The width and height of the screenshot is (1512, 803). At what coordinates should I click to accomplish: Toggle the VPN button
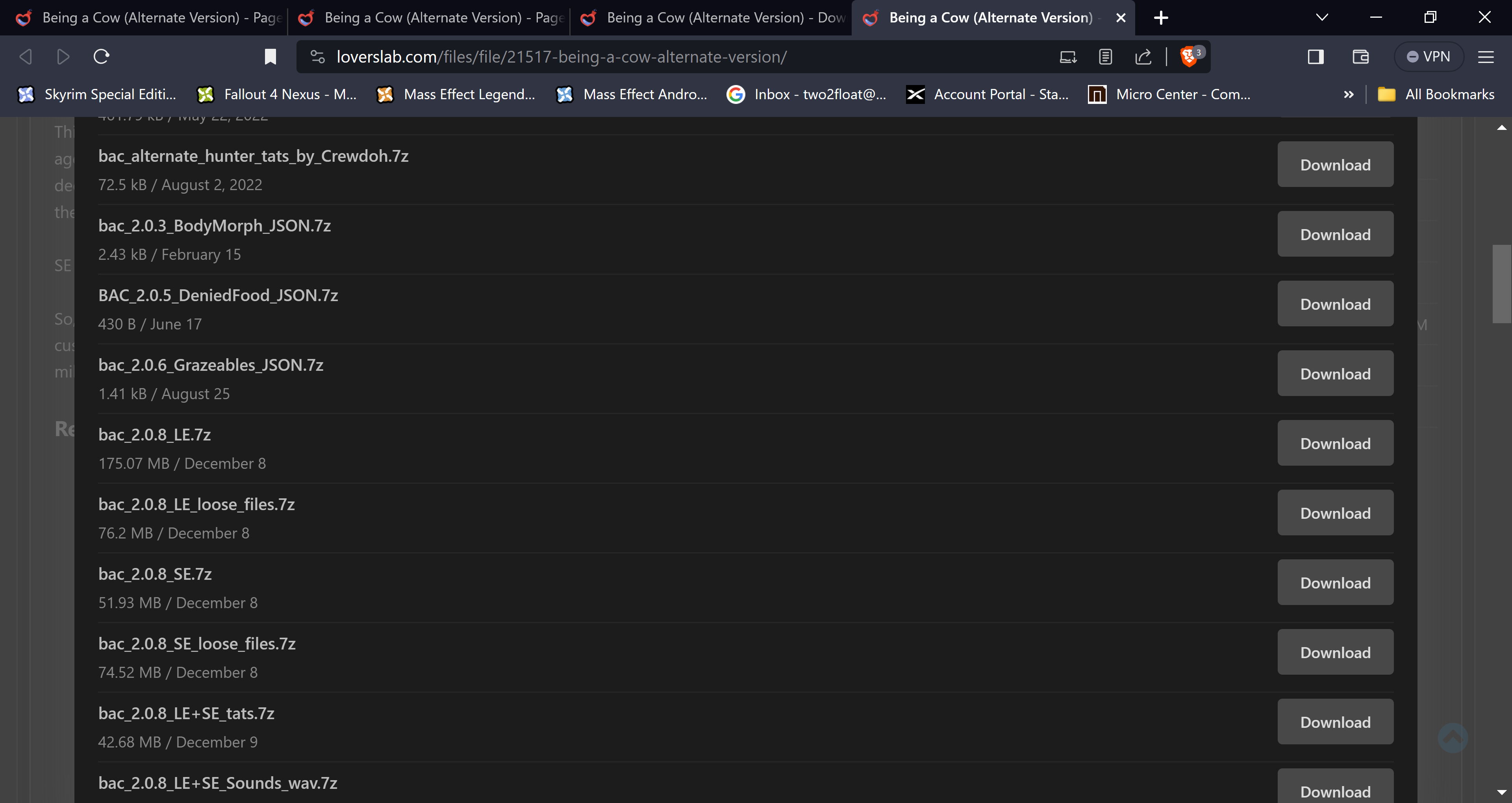pos(1428,57)
